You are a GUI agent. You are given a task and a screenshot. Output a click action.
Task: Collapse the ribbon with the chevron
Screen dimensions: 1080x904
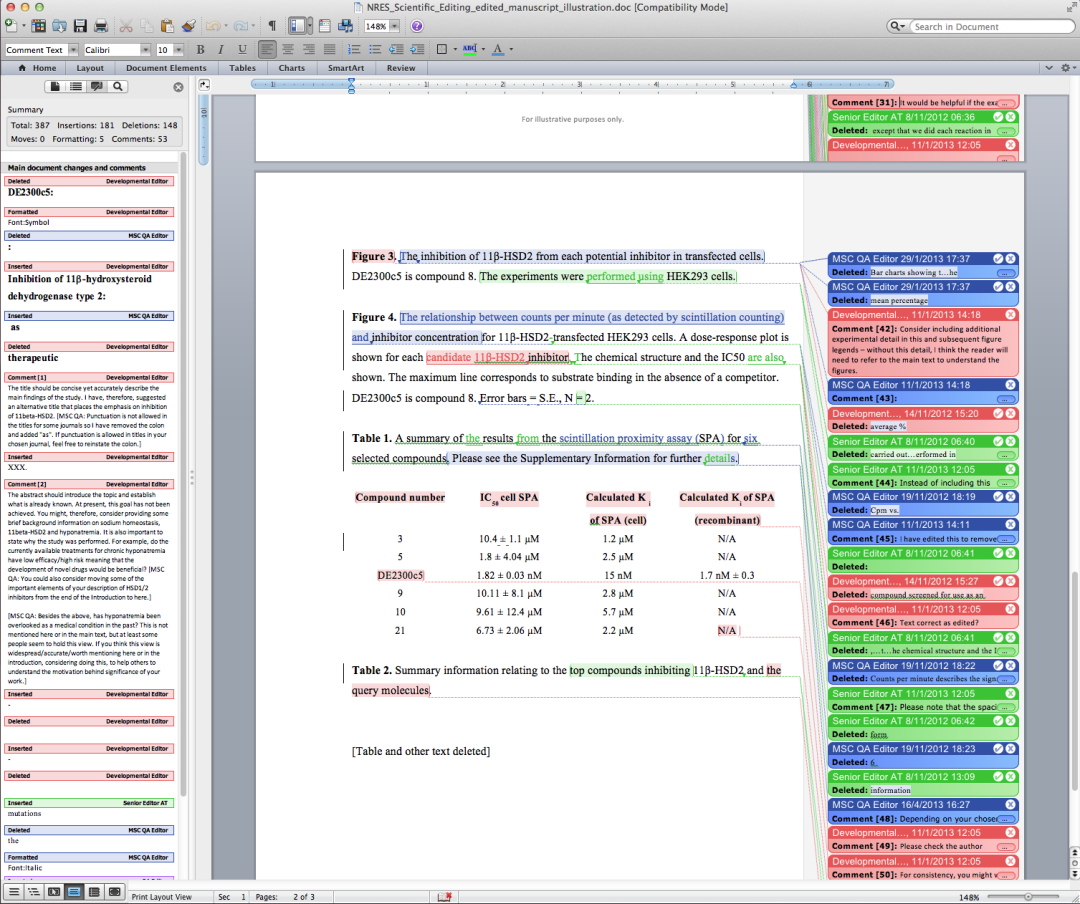point(1049,68)
